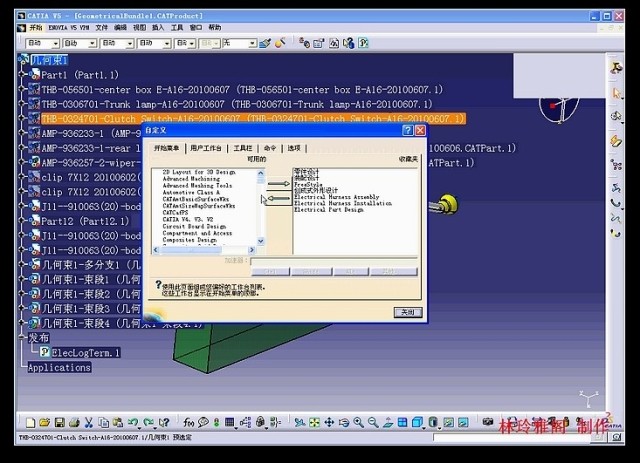This screenshot has width=640, height=463.
Task: Open the 文件 menu
Action: [x=101, y=28]
